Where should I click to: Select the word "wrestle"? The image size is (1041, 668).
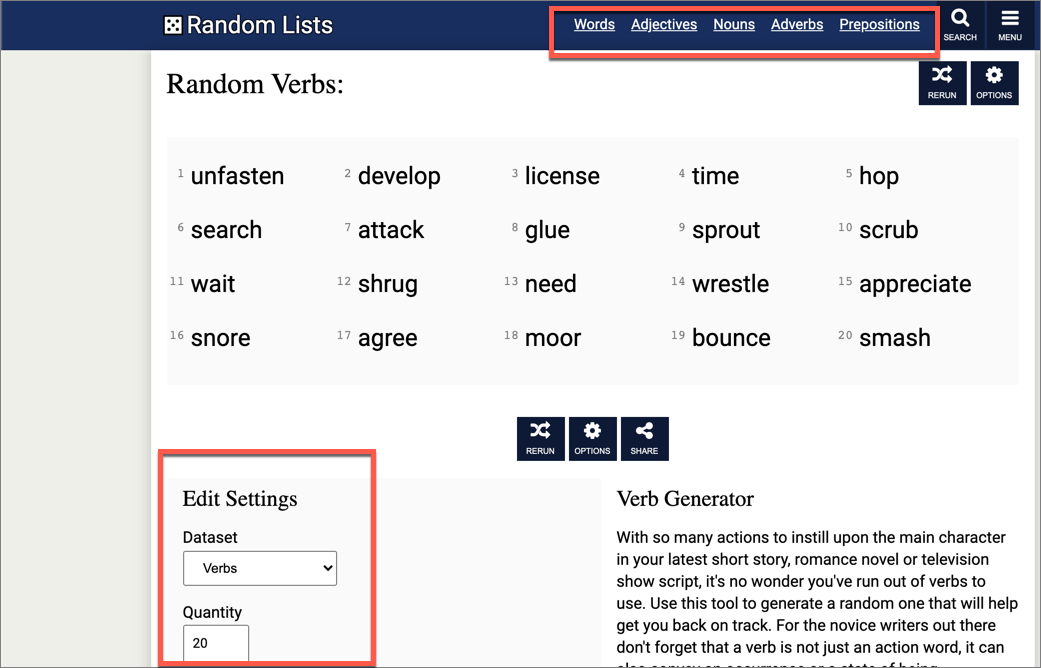730,284
